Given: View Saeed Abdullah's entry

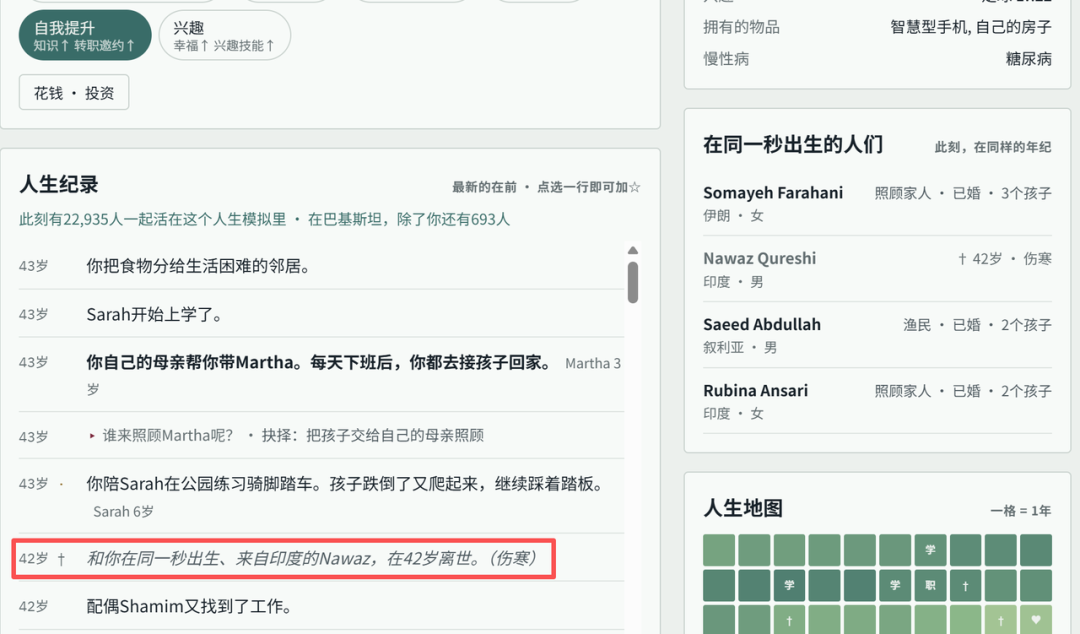Looking at the screenshot, I should tap(877, 336).
